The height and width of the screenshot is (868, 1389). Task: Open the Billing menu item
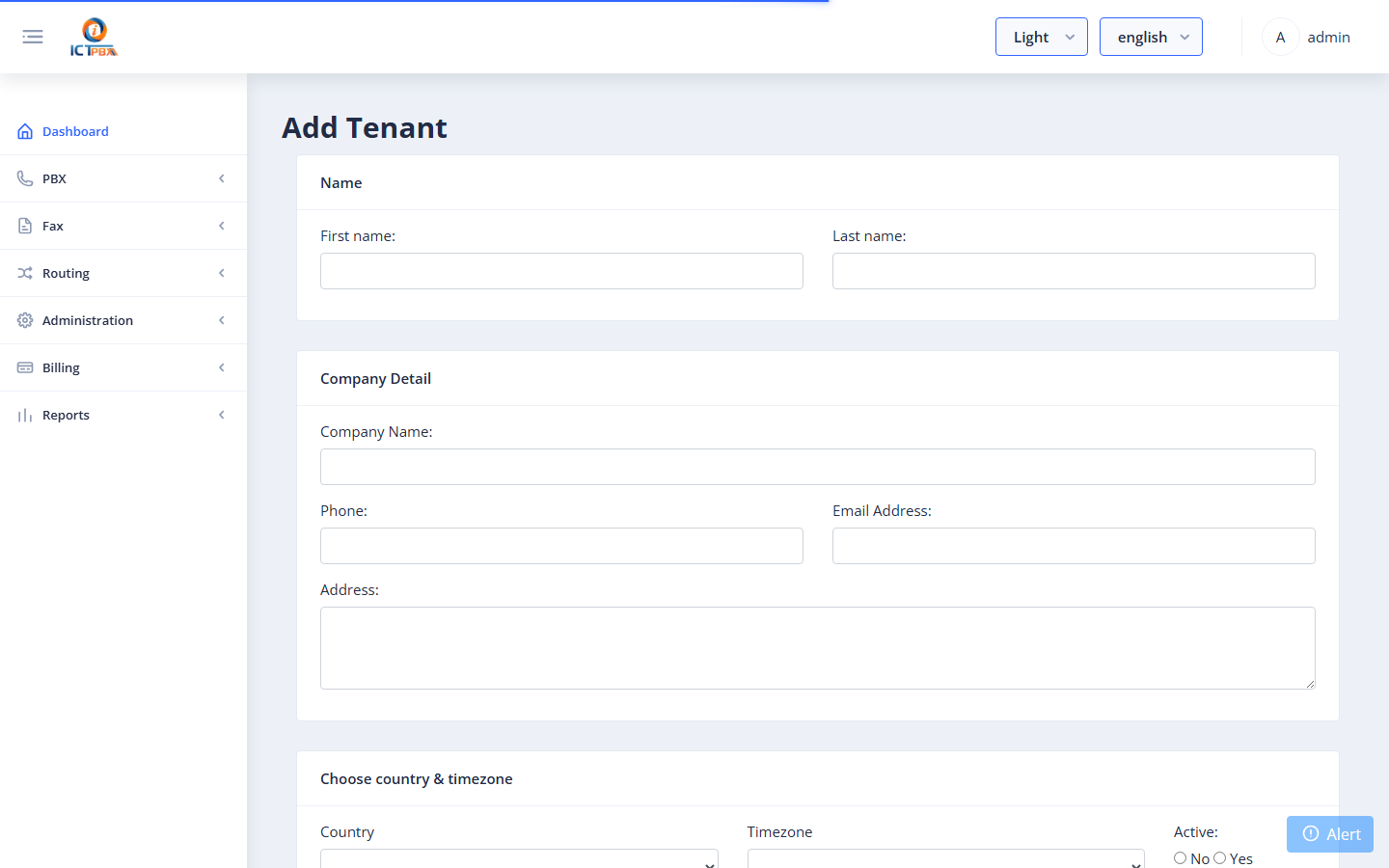[123, 367]
